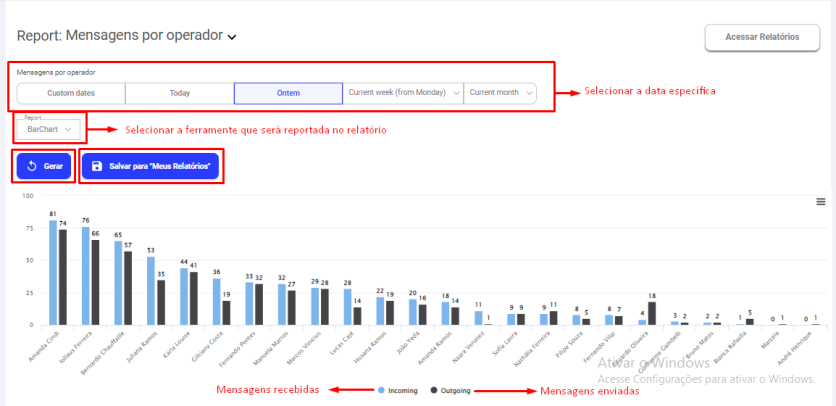Click the refresh icon on Gerar
The height and width of the screenshot is (406, 836).
(31, 166)
